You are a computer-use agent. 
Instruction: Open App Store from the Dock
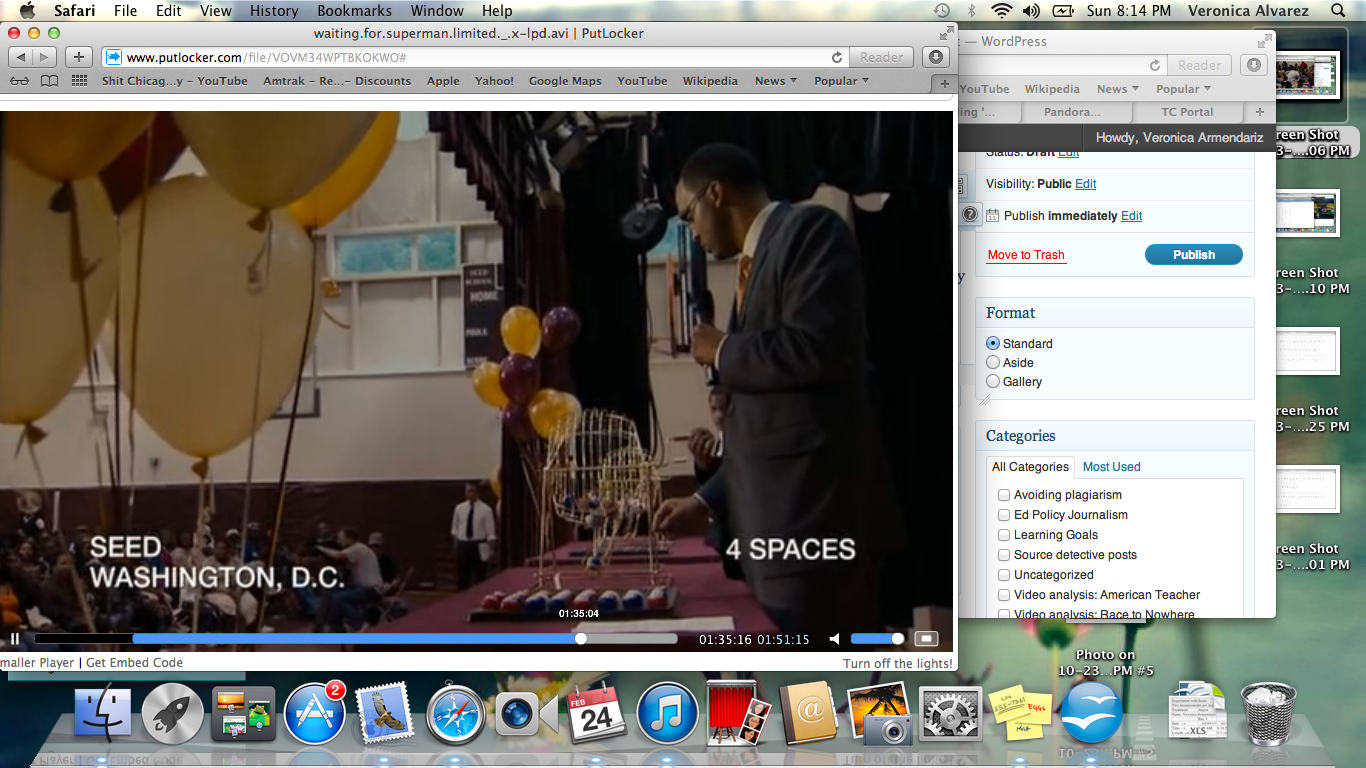[314, 714]
